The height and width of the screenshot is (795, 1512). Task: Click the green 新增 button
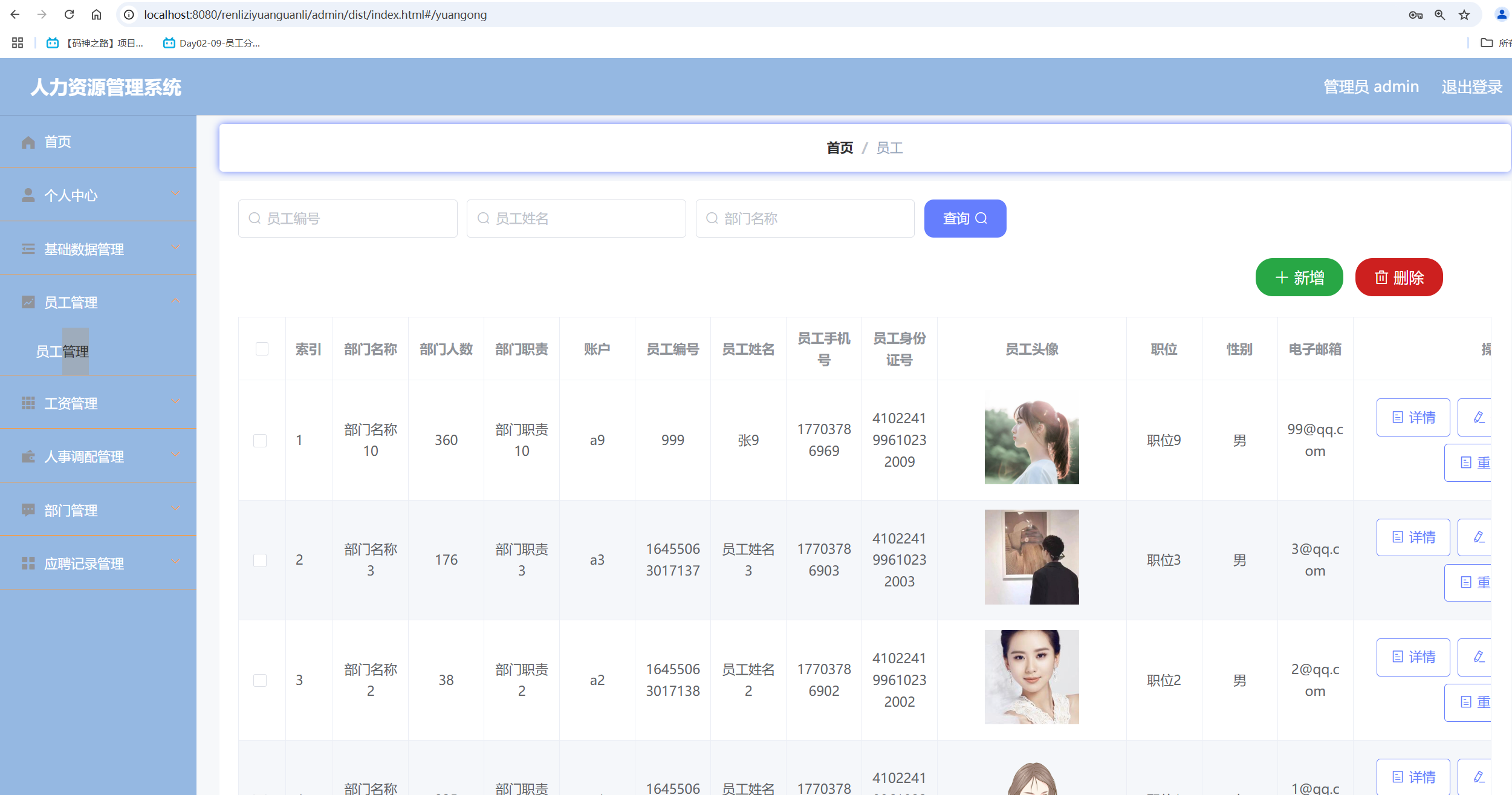coord(1299,277)
